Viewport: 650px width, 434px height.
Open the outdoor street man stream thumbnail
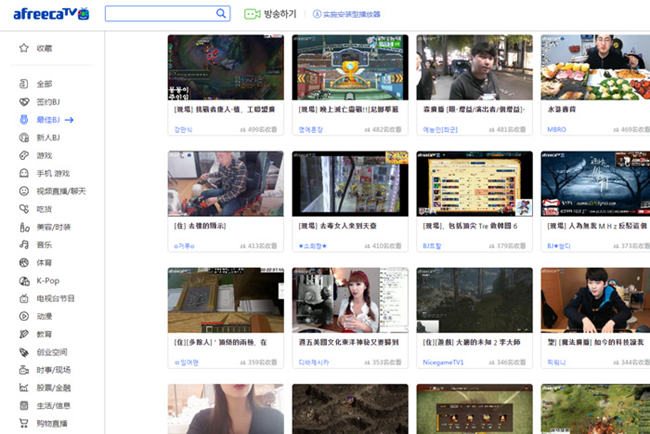[474, 67]
